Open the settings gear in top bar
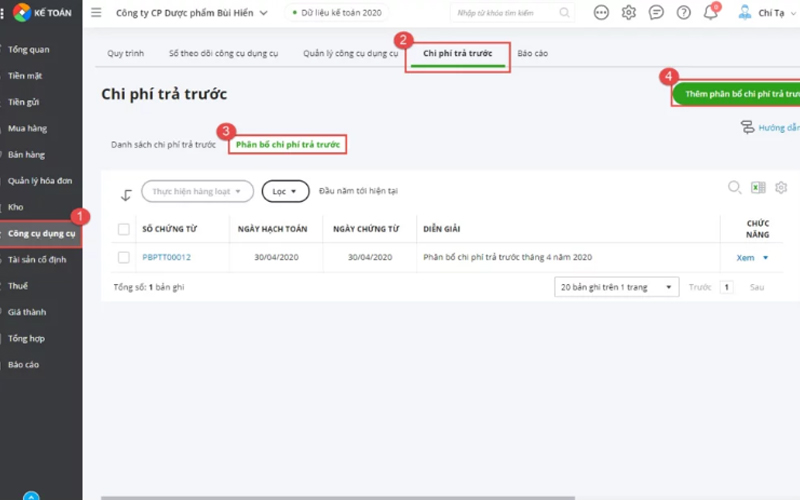The width and height of the screenshot is (800, 500). (629, 13)
